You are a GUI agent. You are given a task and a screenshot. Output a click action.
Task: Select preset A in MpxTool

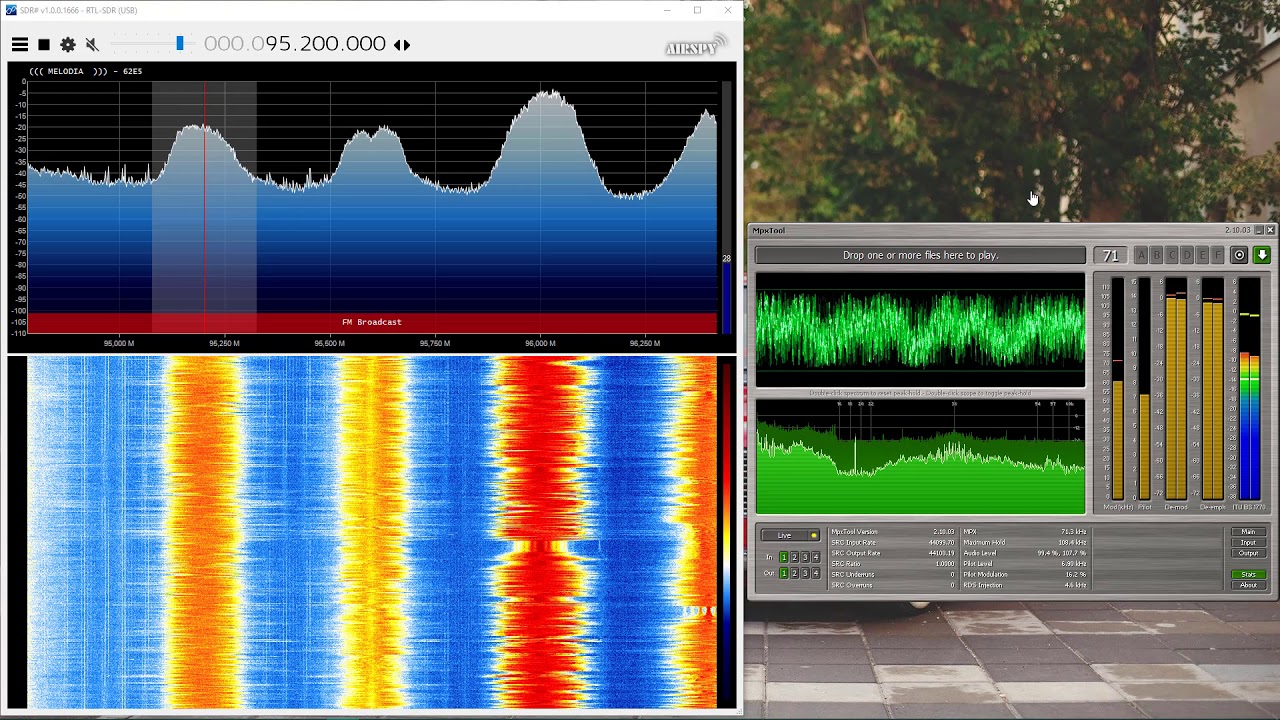pyautogui.click(x=1141, y=255)
